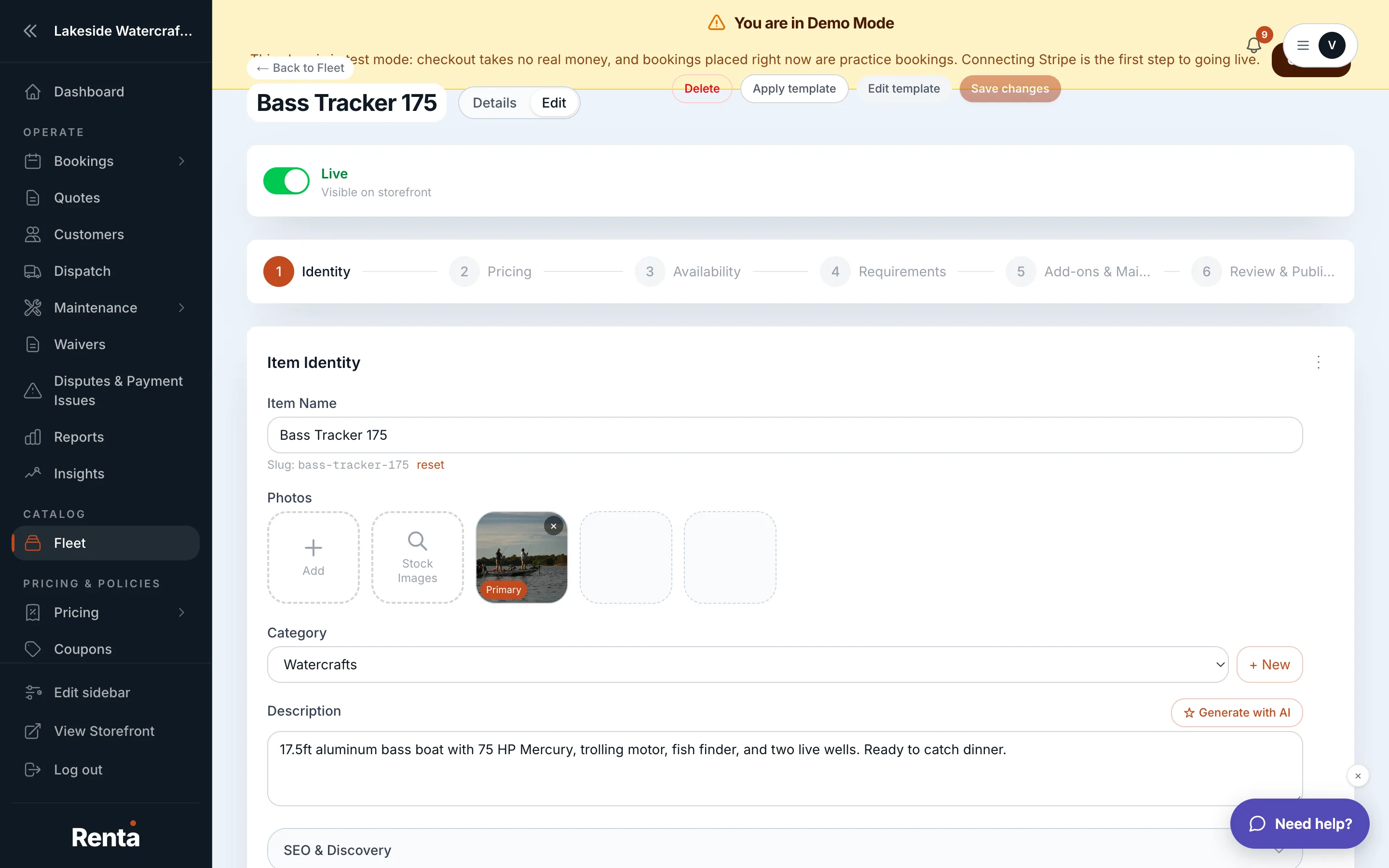1389x868 pixels.
Task: Click the Log out icon
Action: [x=33, y=769]
